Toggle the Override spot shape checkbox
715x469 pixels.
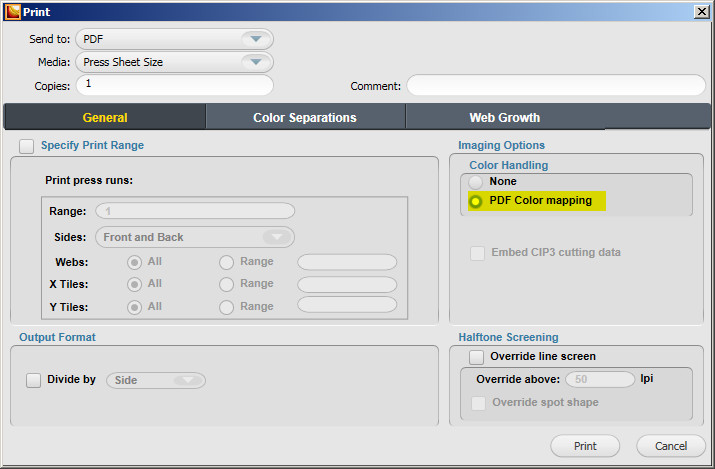478,403
